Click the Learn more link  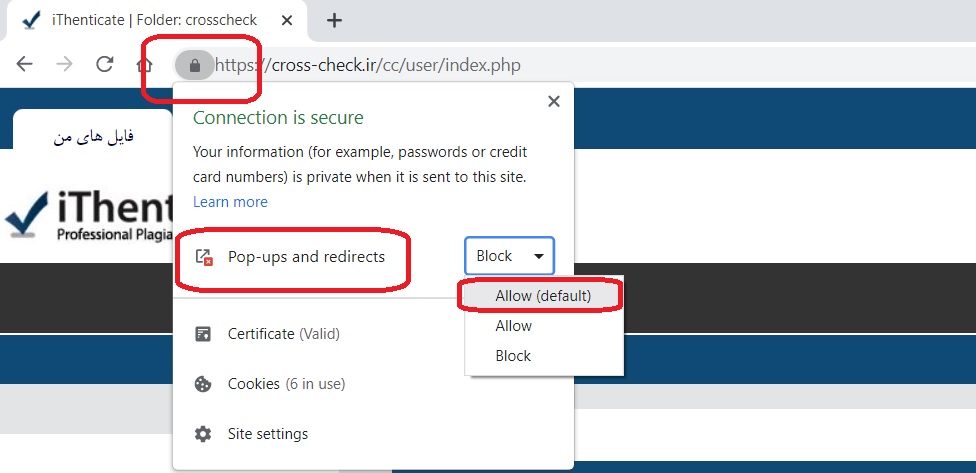pos(230,202)
